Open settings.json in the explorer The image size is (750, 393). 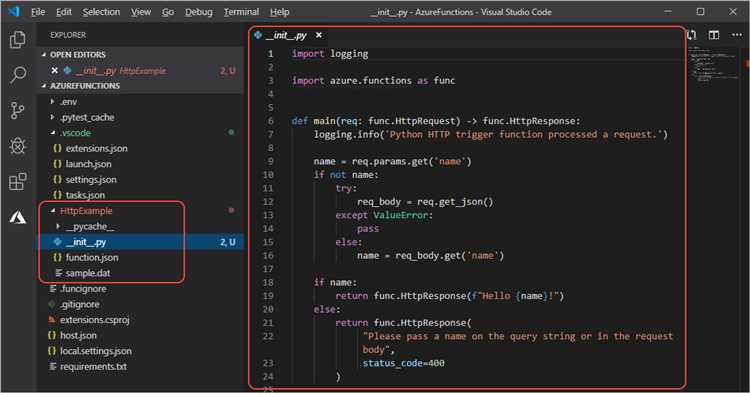[x=91, y=180]
